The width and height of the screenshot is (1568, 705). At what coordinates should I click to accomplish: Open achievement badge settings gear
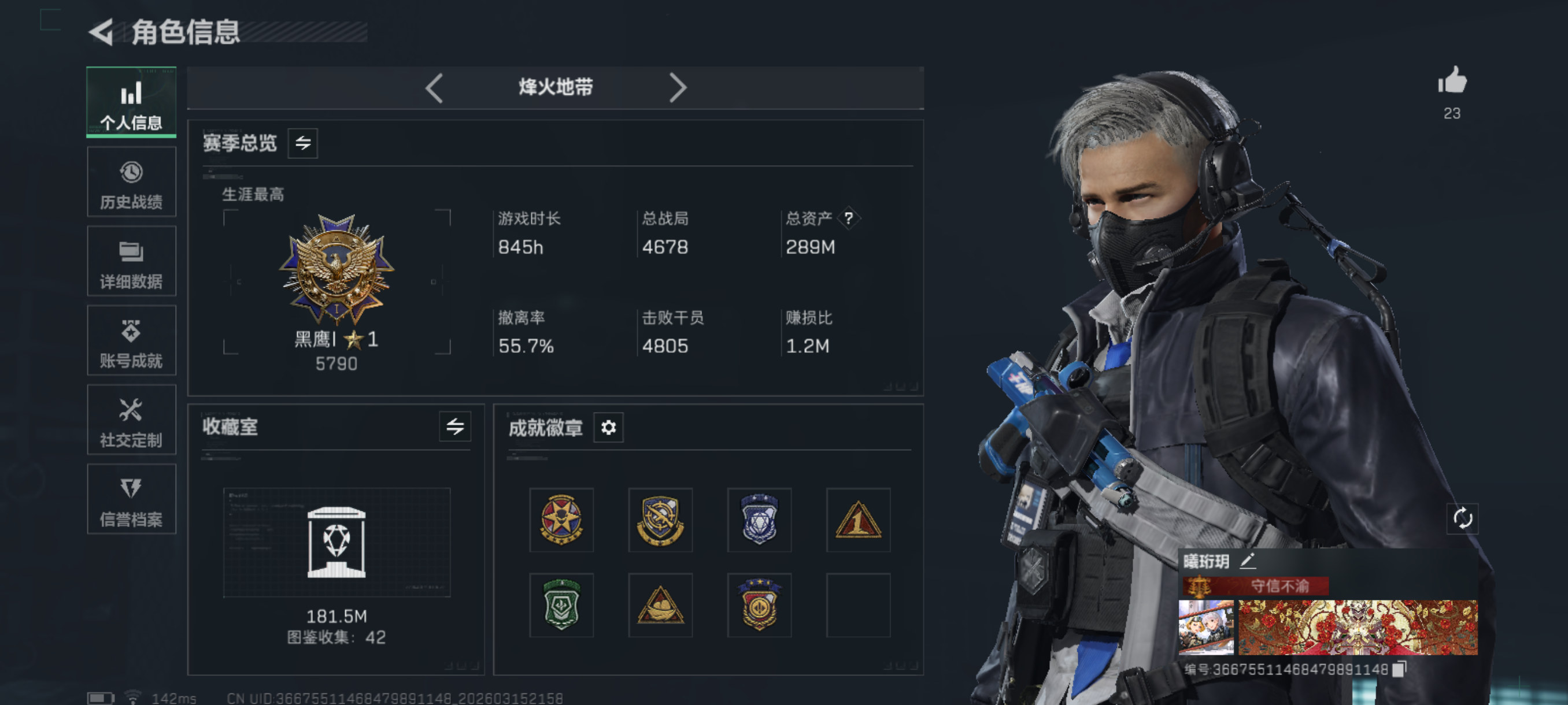coord(608,428)
